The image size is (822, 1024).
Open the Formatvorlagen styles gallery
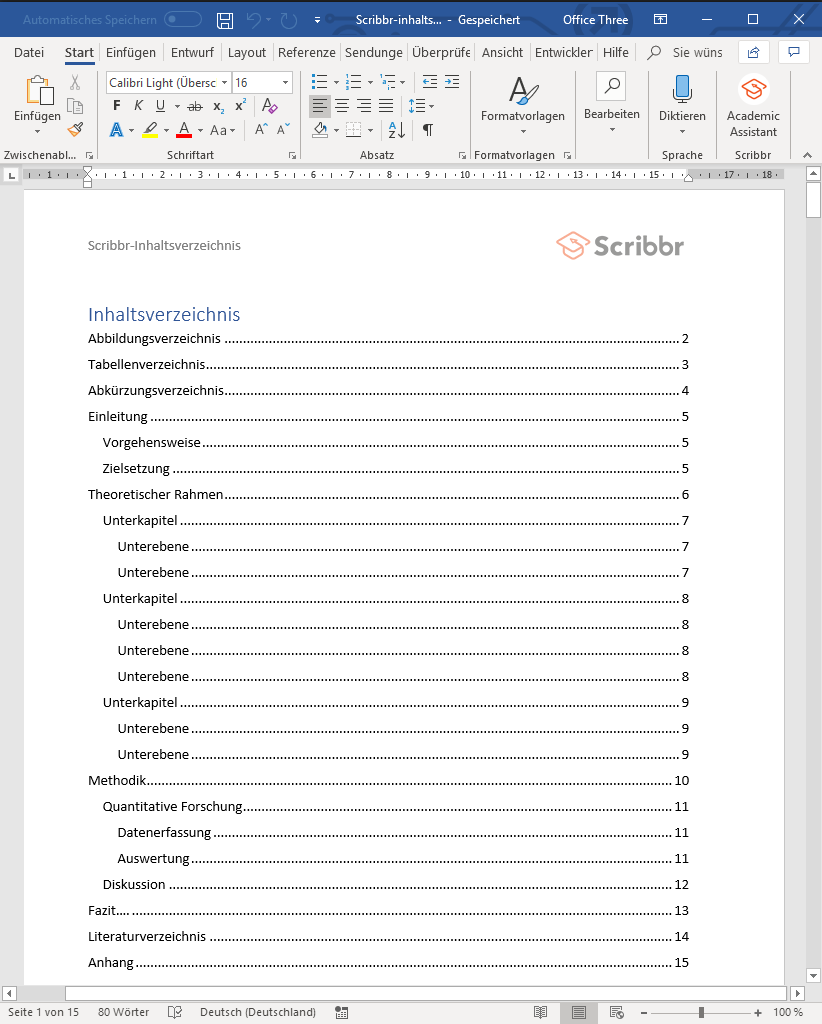click(x=522, y=108)
